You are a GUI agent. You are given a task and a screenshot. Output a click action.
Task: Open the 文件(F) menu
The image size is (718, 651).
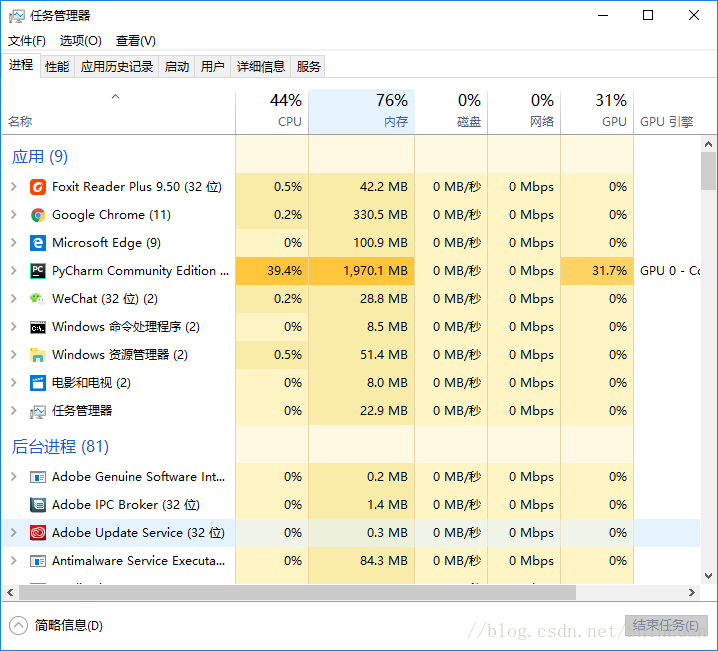click(27, 41)
